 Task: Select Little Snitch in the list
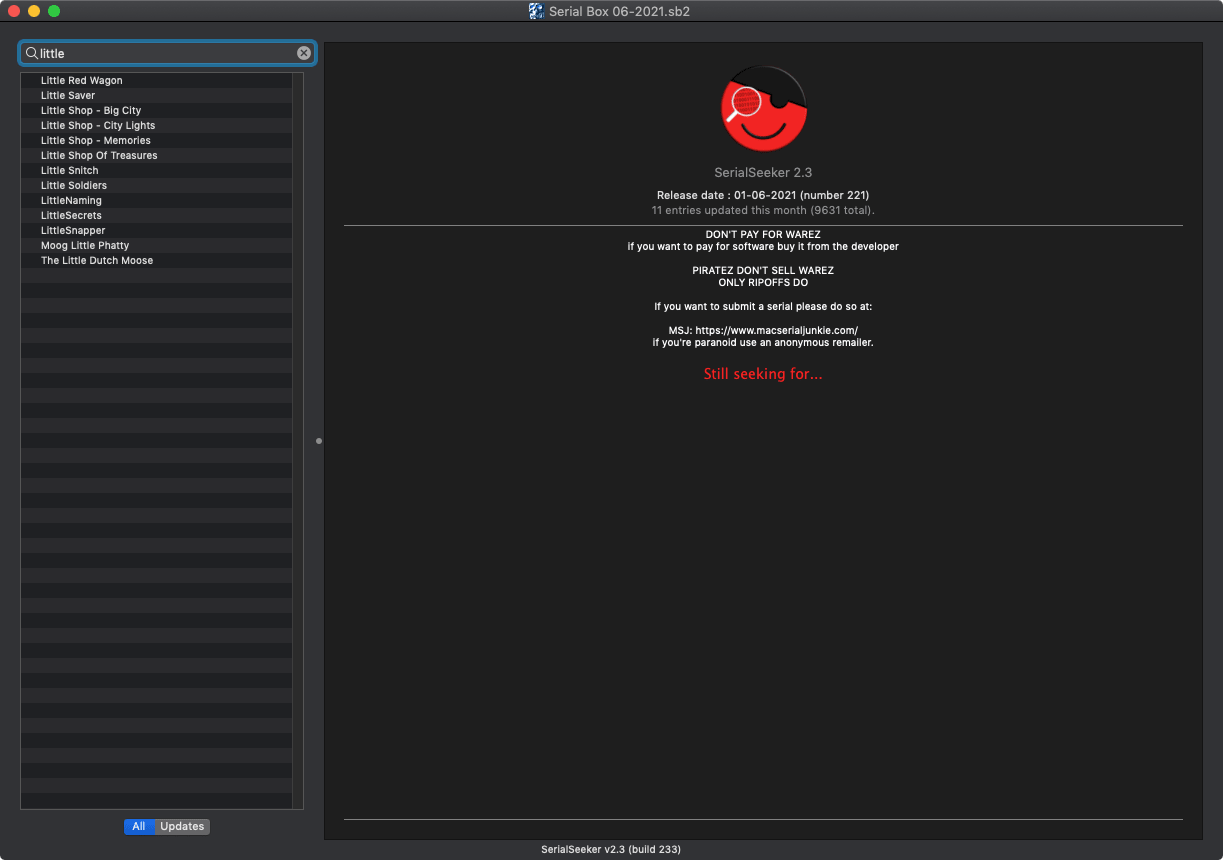tap(70, 171)
